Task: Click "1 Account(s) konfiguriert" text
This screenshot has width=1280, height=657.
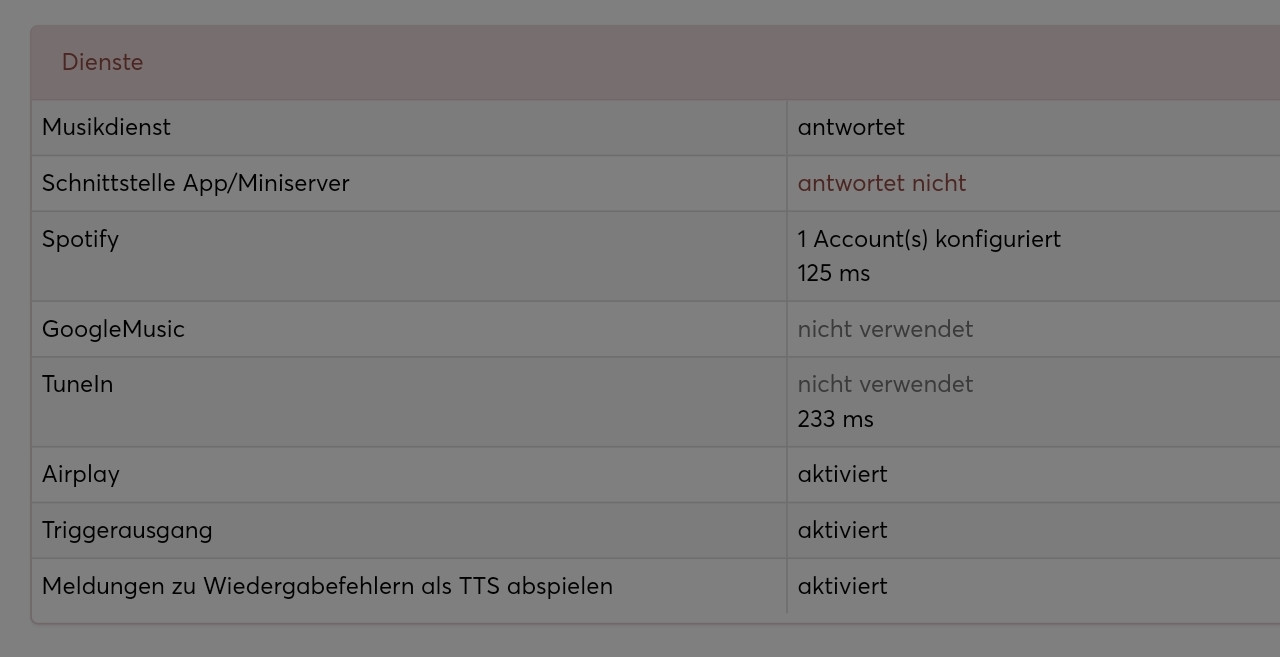Action: click(929, 239)
